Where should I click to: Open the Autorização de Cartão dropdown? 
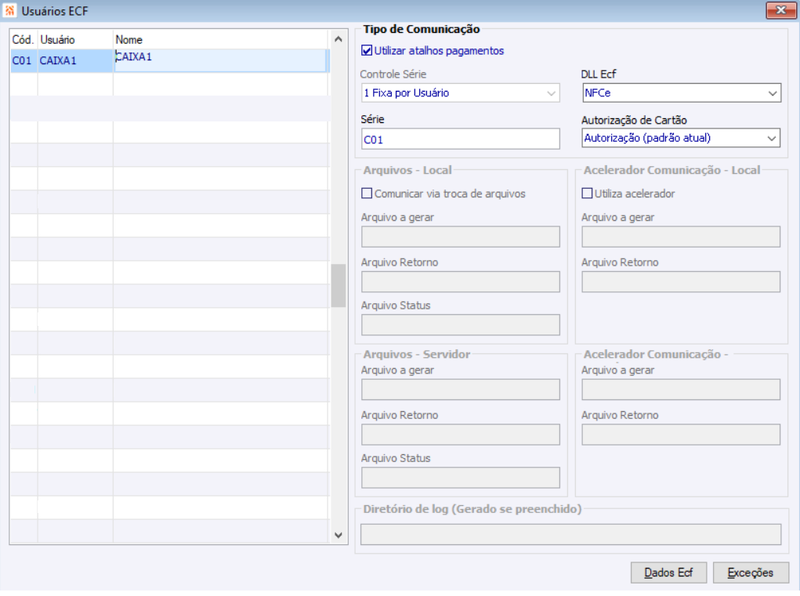pyautogui.click(x=681, y=138)
